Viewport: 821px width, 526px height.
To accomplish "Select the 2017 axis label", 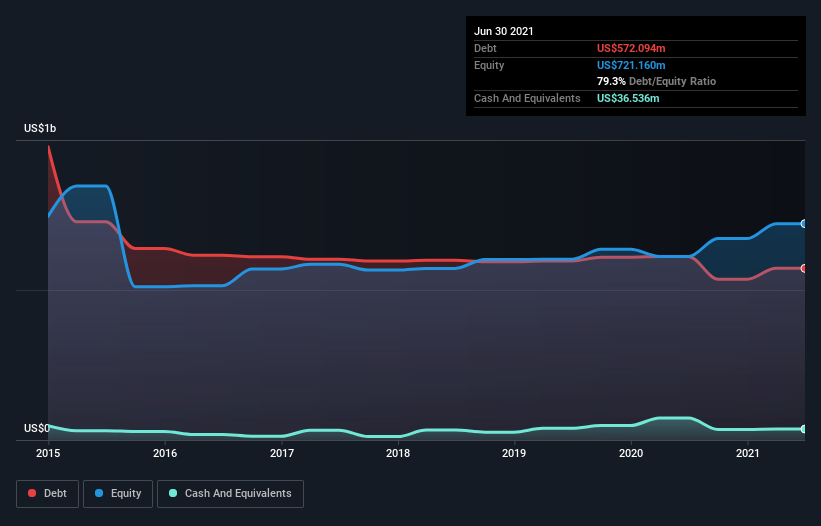I will (x=282, y=453).
